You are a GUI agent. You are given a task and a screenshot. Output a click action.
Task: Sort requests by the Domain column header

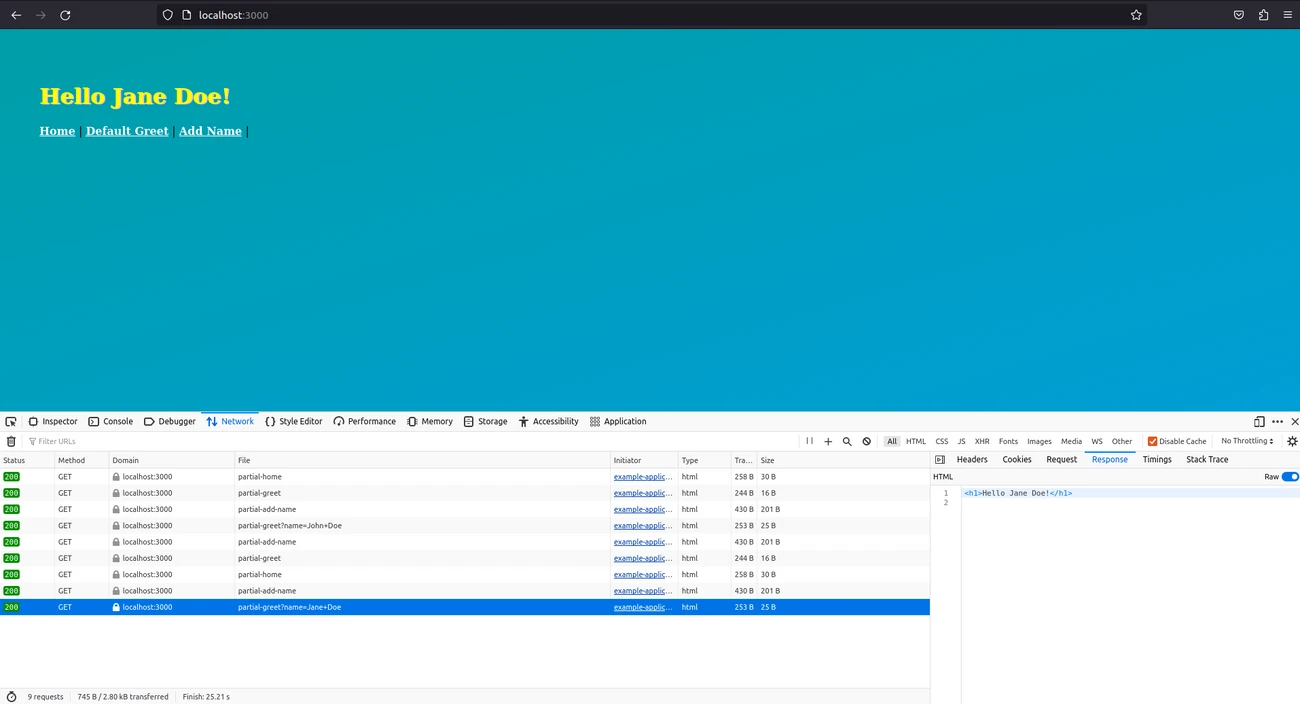[172, 460]
